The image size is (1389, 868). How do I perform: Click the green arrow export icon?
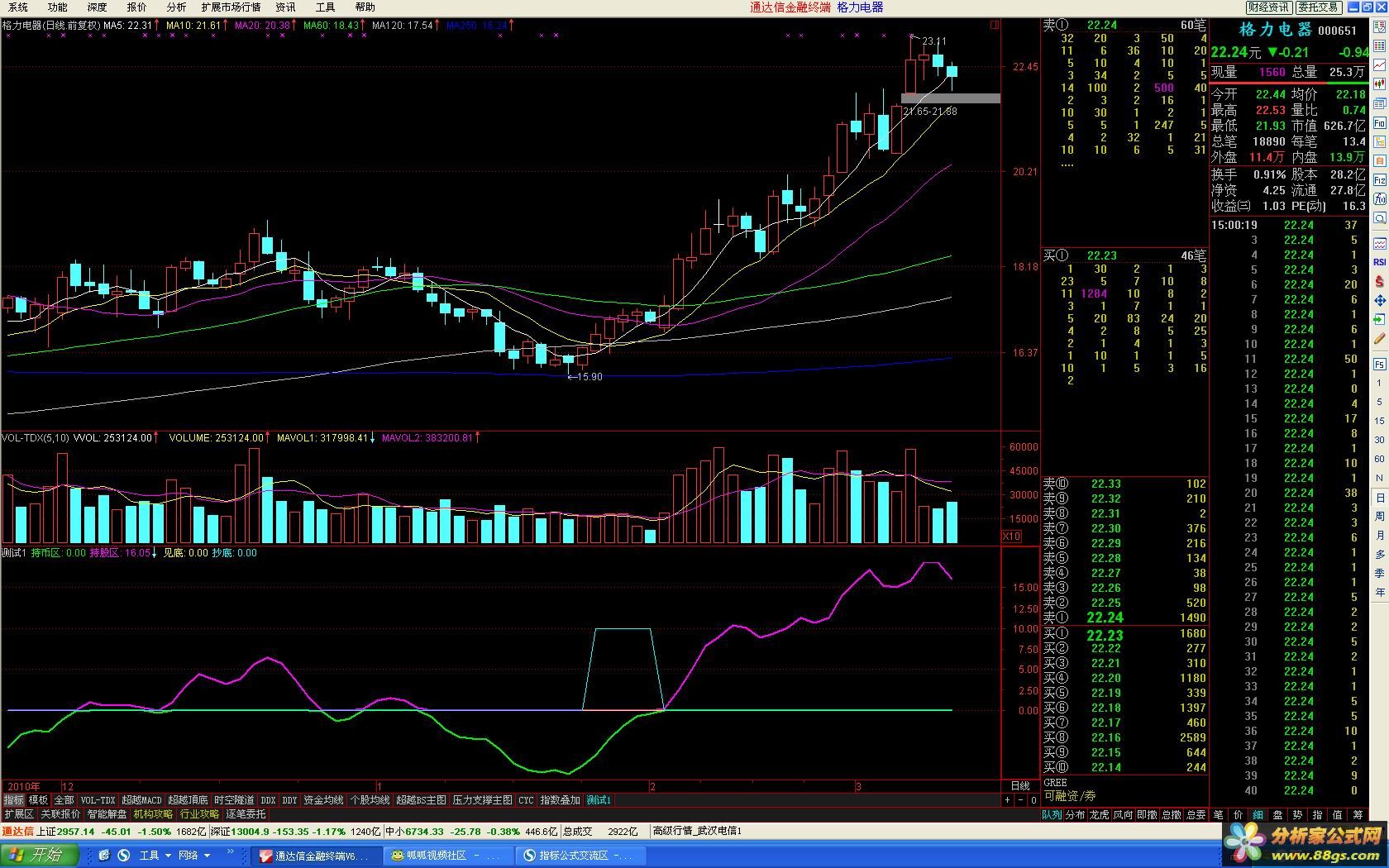[1379, 319]
